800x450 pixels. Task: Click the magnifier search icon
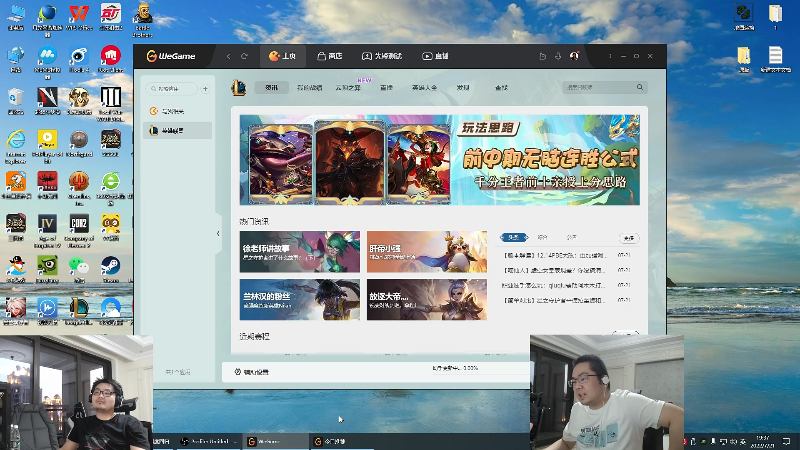click(640, 88)
